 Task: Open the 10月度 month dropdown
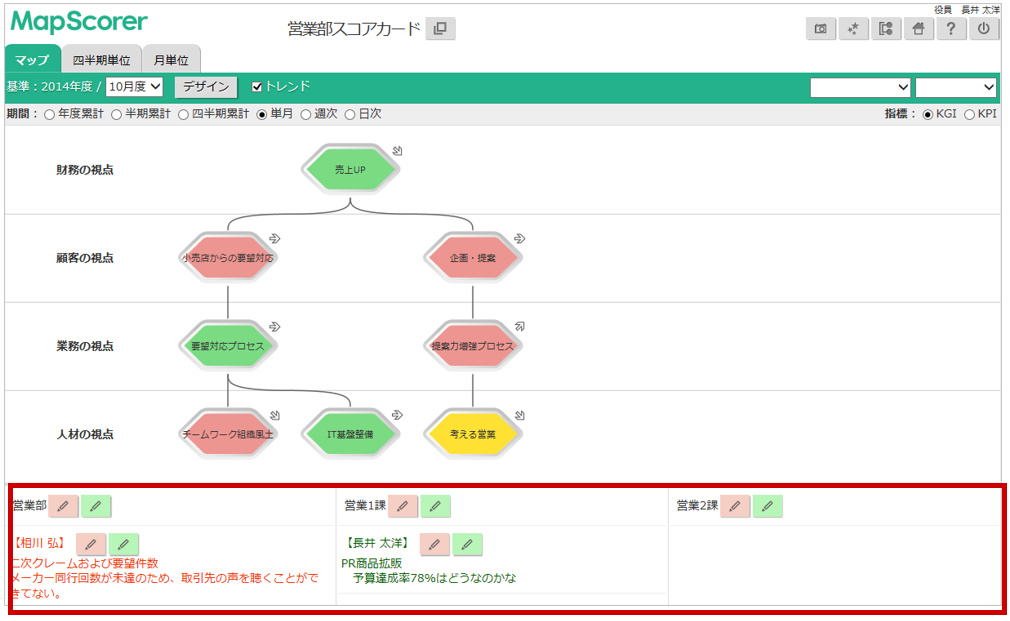[135, 87]
